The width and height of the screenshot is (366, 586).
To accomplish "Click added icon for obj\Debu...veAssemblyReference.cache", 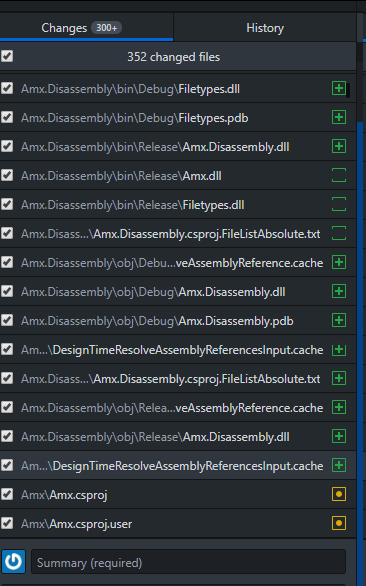I will pyautogui.click(x=339, y=262).
